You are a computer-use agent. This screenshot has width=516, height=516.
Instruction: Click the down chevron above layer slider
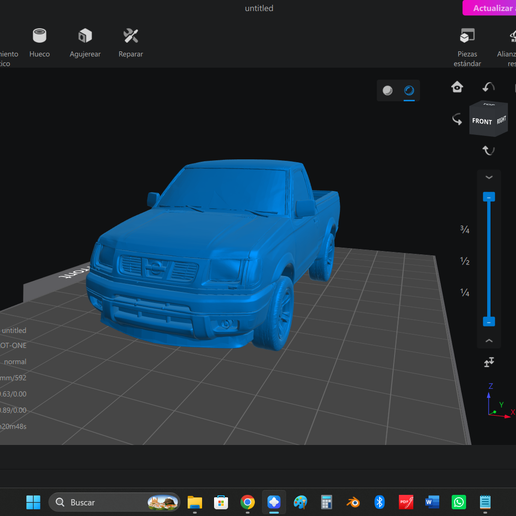(489, 177)
